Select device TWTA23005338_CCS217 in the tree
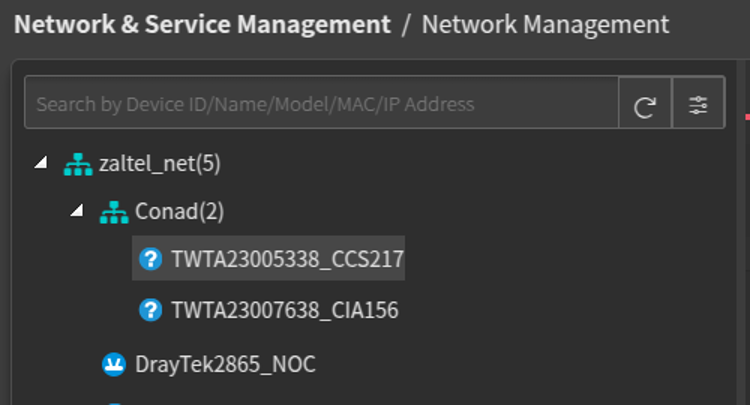 pyautogui.click(x=288, y=259)
